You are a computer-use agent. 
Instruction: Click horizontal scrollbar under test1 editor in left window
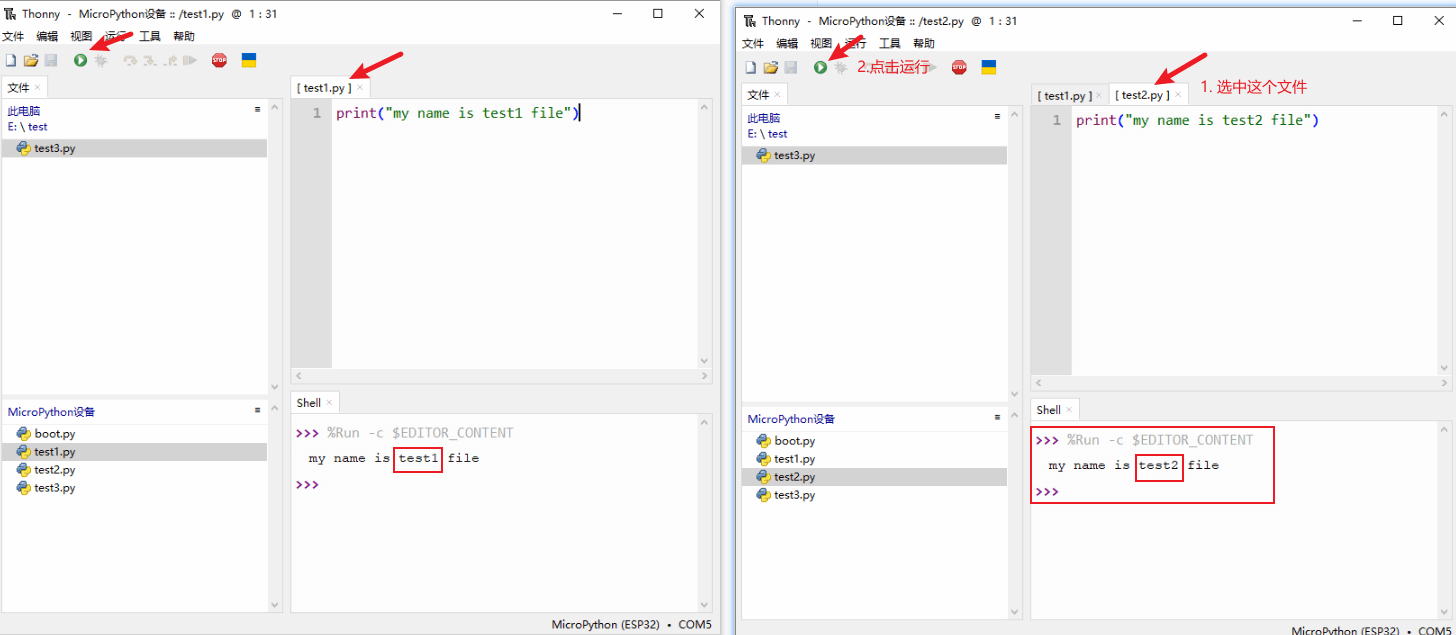pos(500,376)
